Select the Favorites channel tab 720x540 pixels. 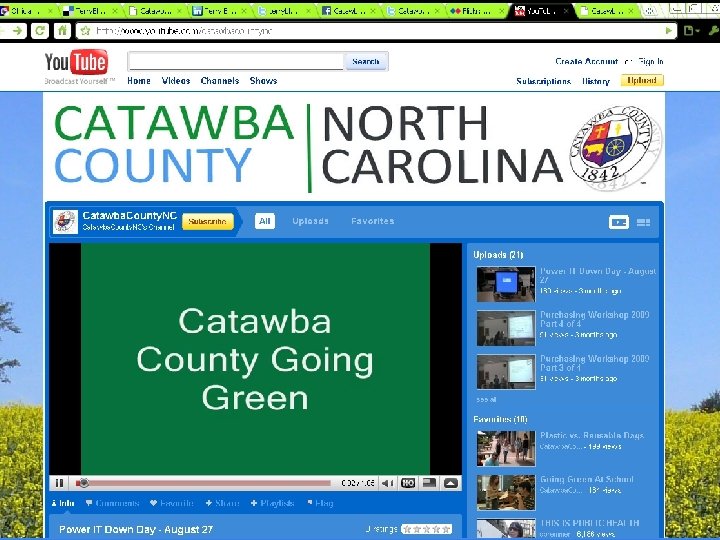point(372,221)
